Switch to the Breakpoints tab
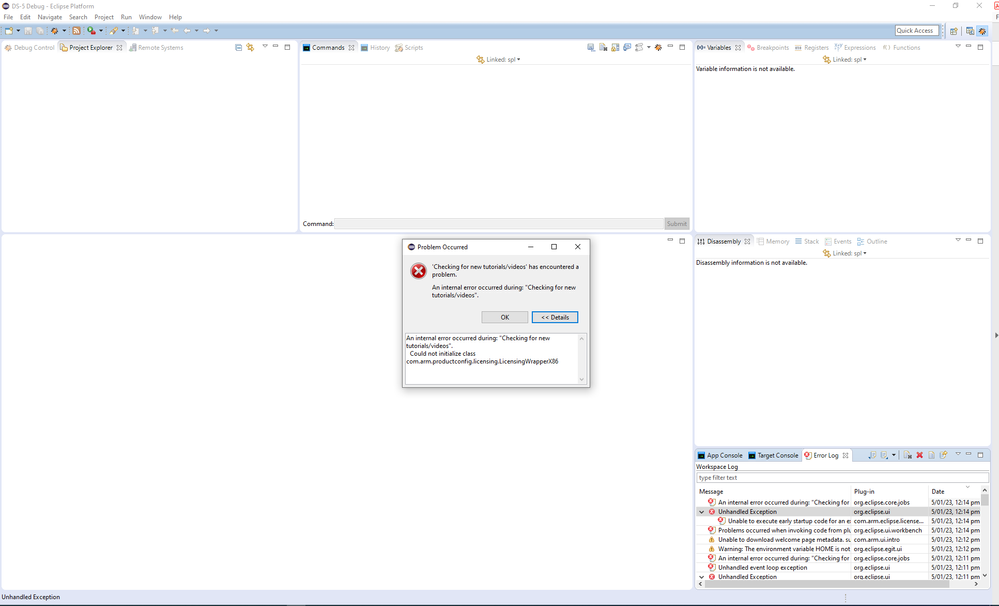This screenshot has height=606, width=999. coord(768,48)
